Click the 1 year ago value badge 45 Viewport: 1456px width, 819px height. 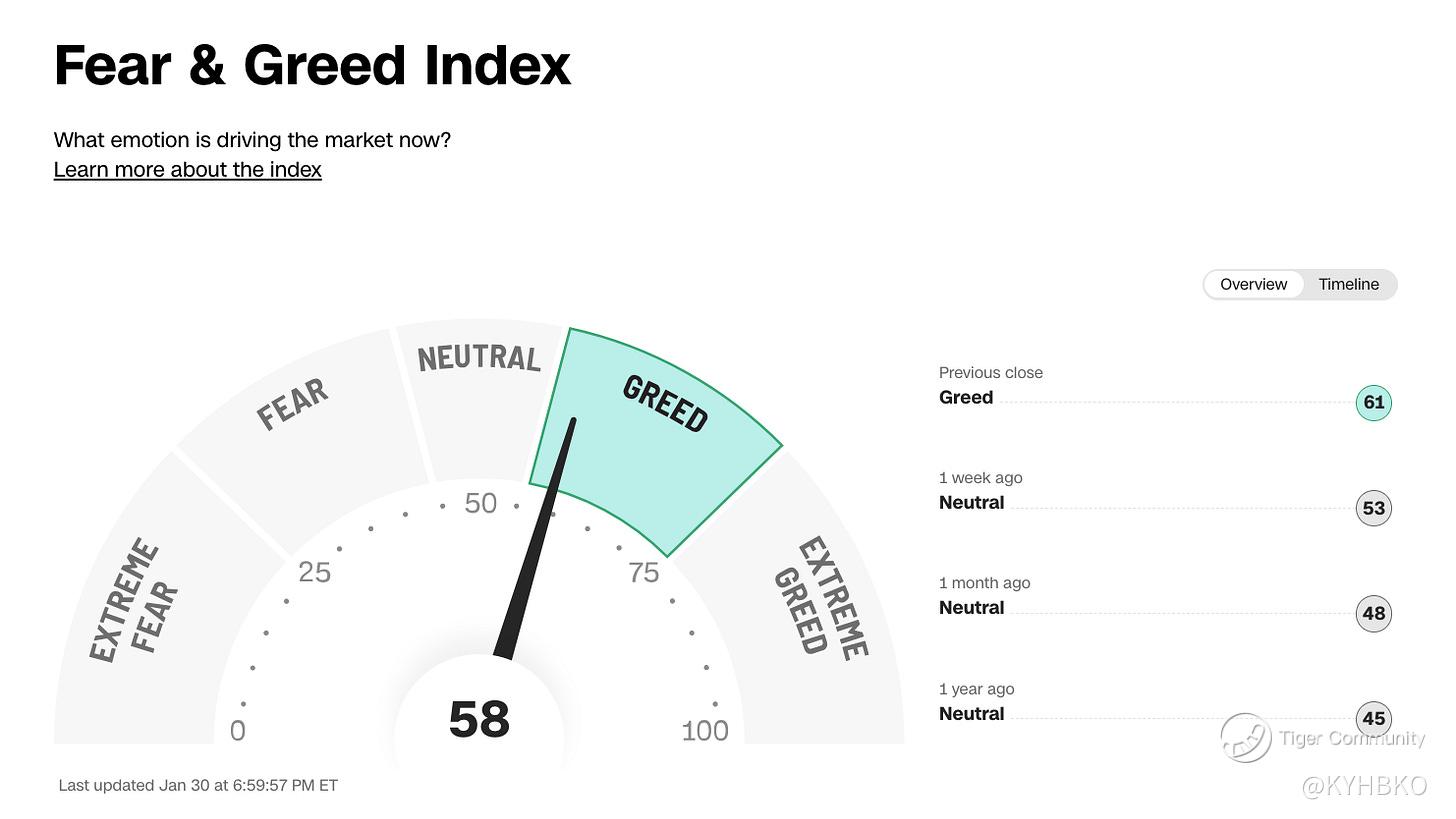(x=1374, y=718)
